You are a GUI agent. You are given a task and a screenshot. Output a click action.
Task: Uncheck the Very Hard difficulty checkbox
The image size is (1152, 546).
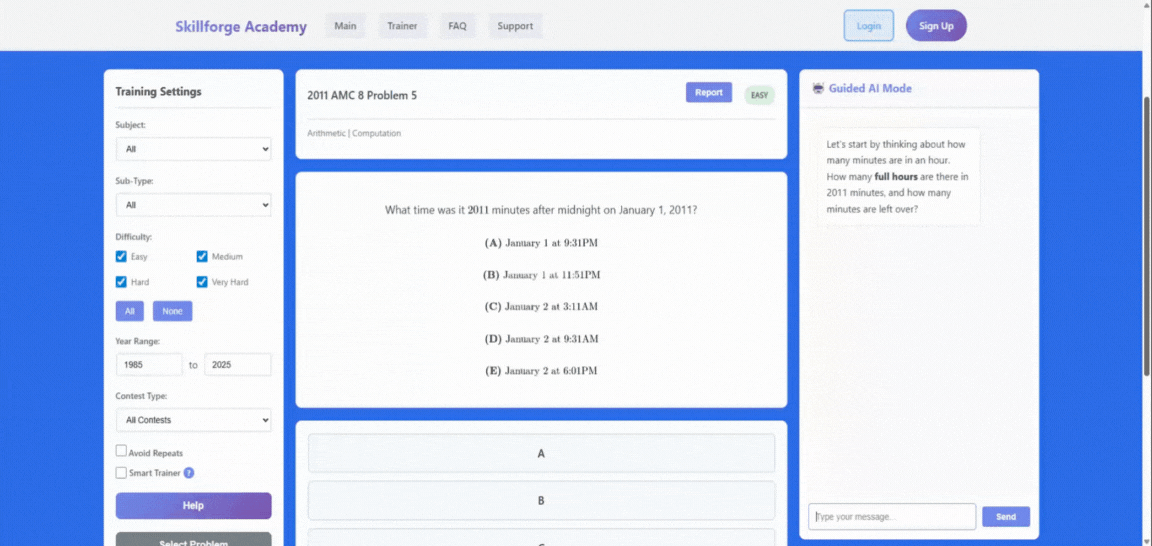(x=202, y=281)
